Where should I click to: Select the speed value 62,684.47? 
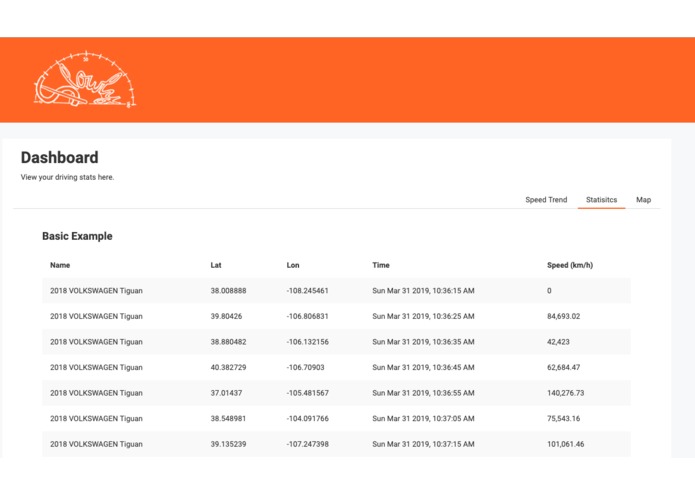(x=563, y=367)
